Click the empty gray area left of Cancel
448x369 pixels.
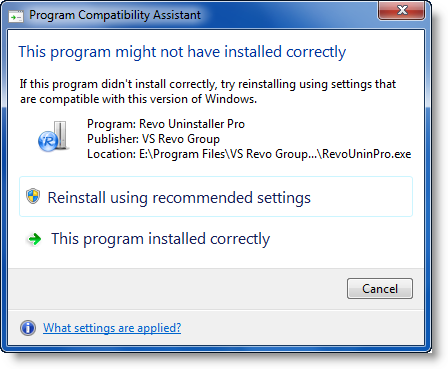(177, 289)
